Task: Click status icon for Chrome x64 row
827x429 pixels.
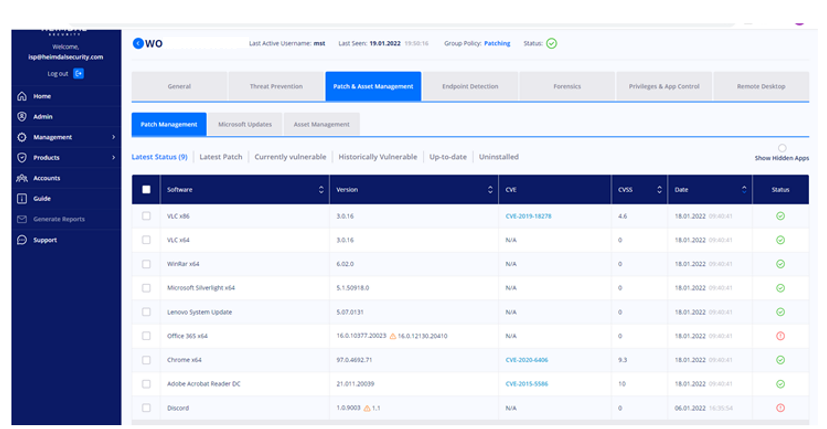Action: 781,360
